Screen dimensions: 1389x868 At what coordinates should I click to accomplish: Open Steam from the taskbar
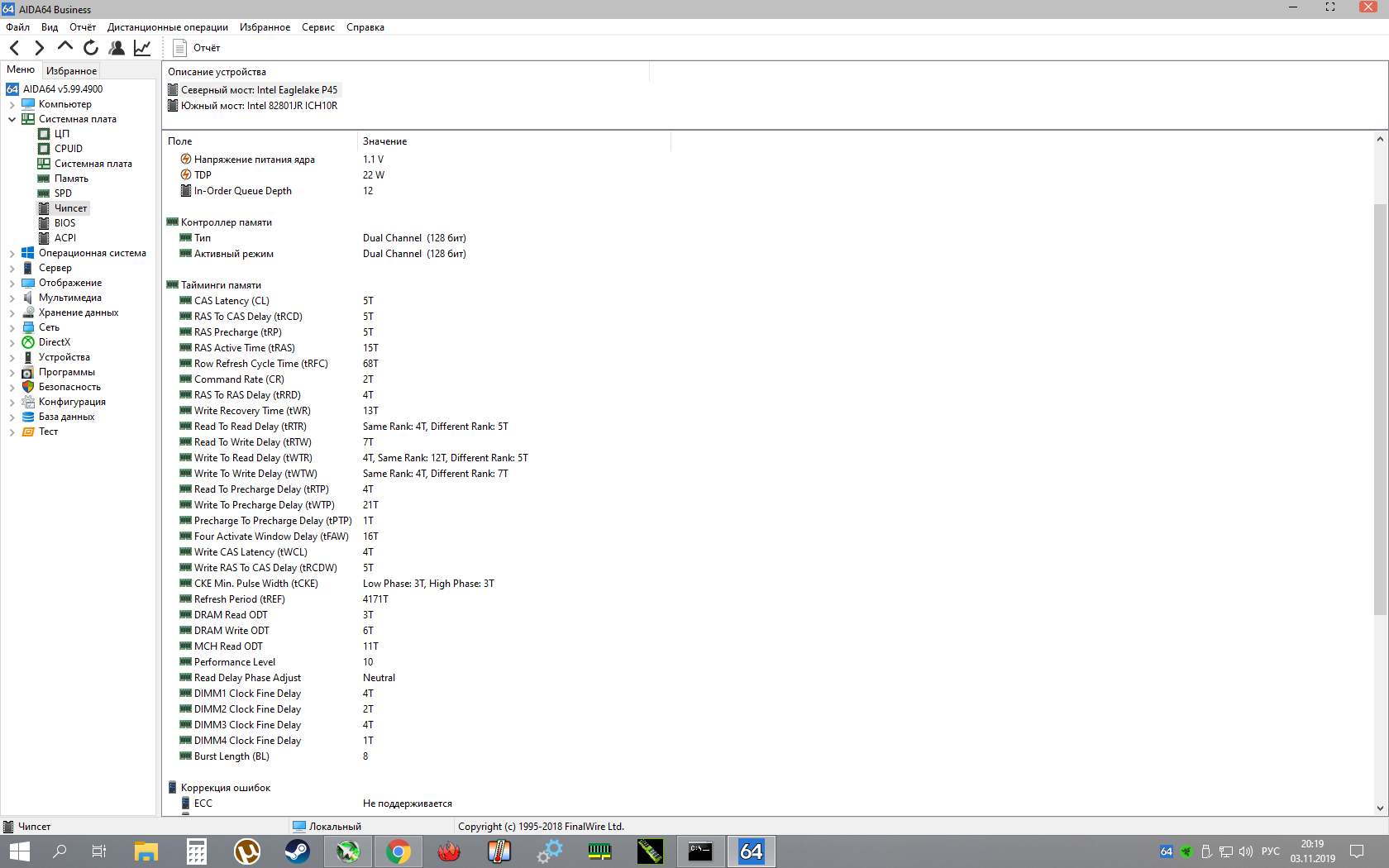[x=298, y=851]
